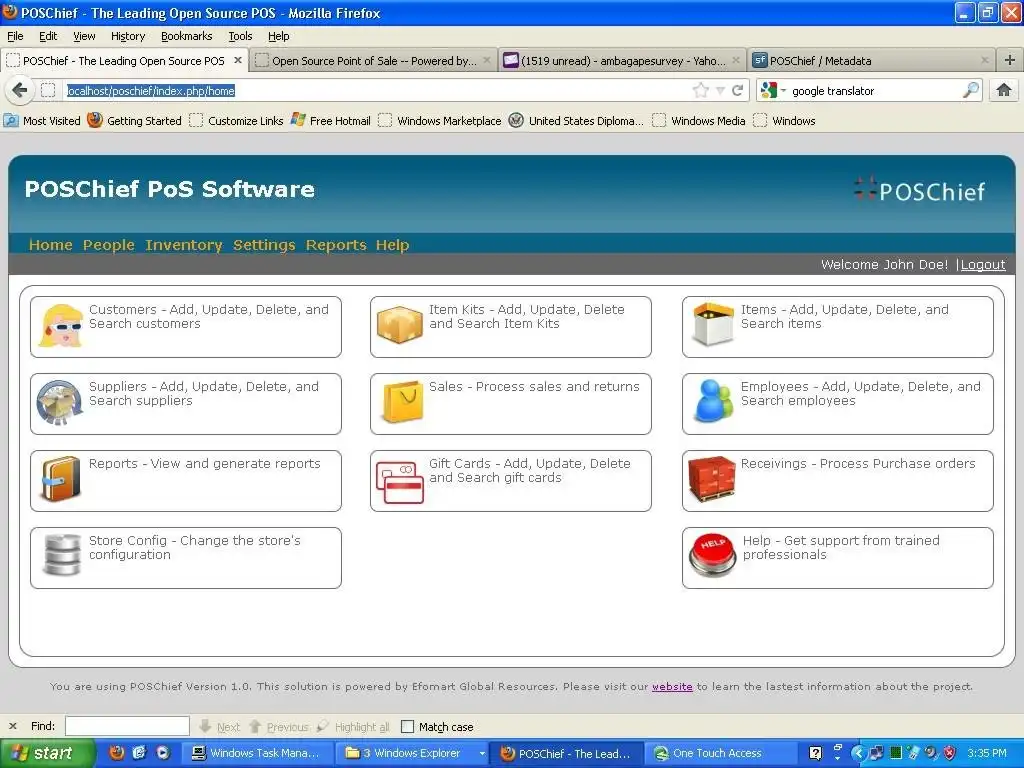Open the Suppliers package icon
The width and height of the screenshot is (1024, 768).
pos(59,402)
